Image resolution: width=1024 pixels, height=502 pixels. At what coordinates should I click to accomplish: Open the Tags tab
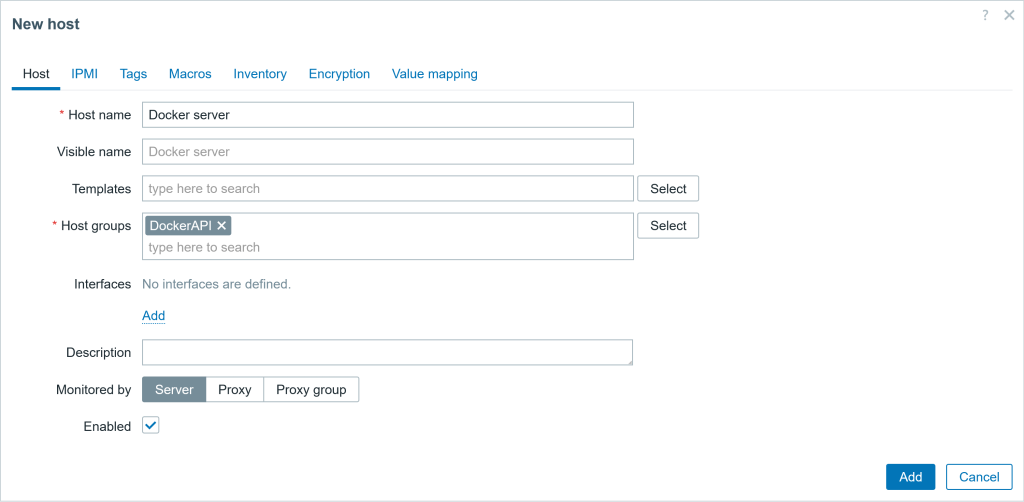point(133,74)
